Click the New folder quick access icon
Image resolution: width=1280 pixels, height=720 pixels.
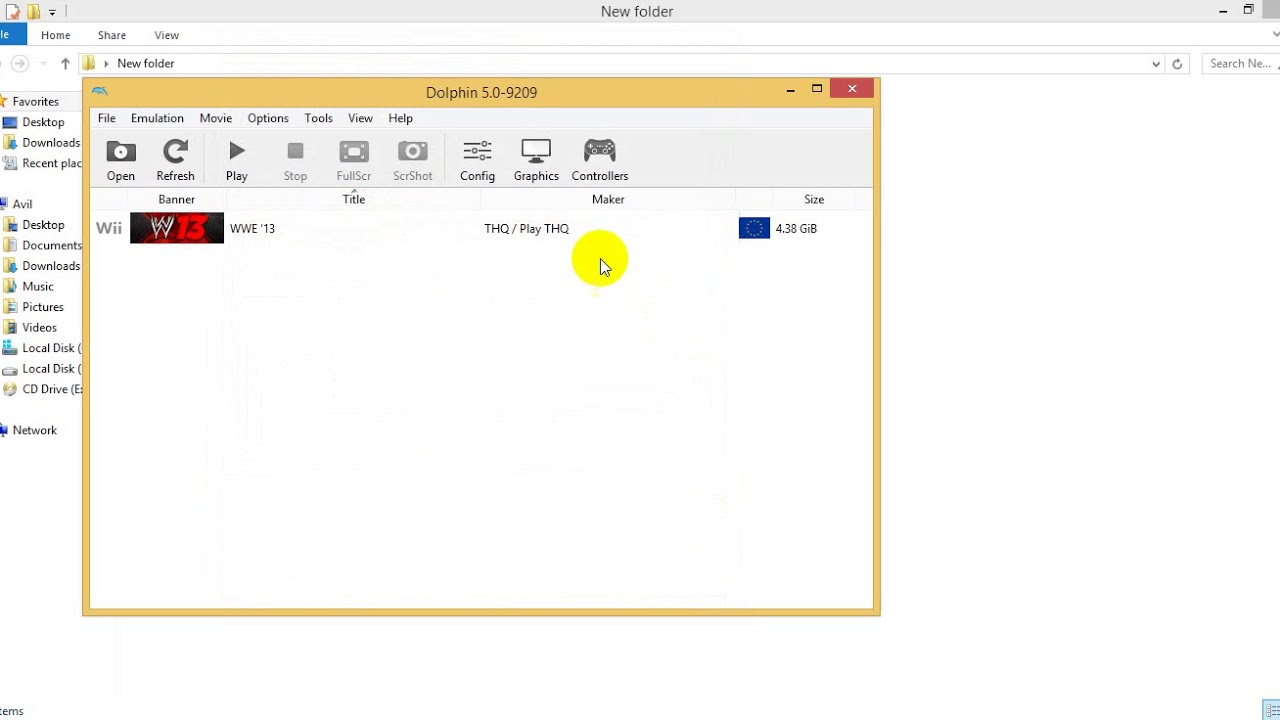(34, 12)
